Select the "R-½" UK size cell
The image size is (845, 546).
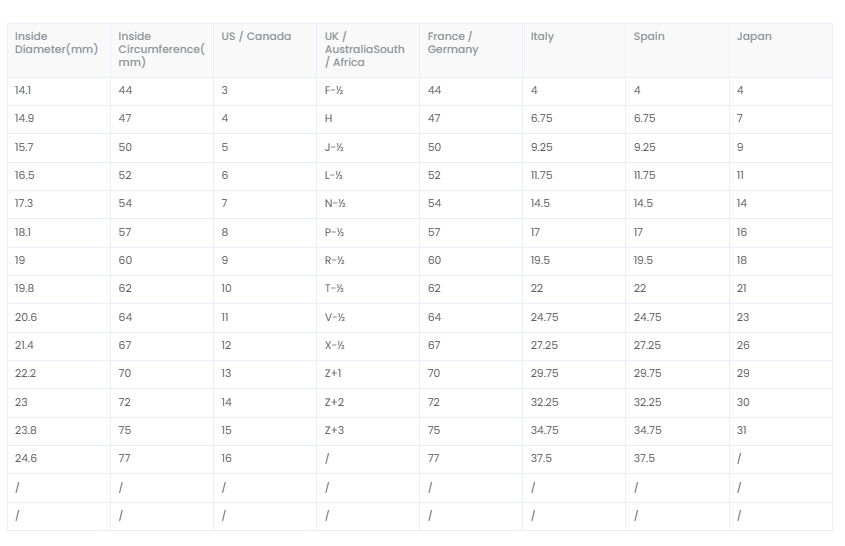point(334,261)
